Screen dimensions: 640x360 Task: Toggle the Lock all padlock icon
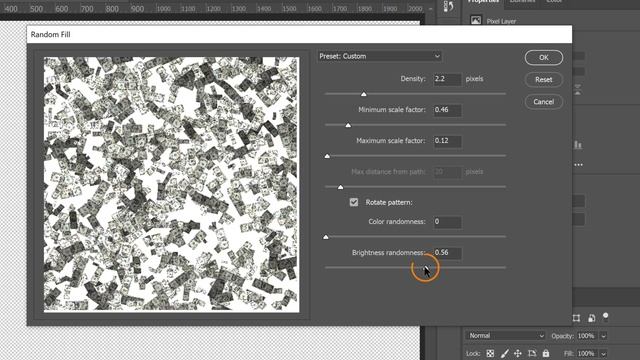[546, 353]
